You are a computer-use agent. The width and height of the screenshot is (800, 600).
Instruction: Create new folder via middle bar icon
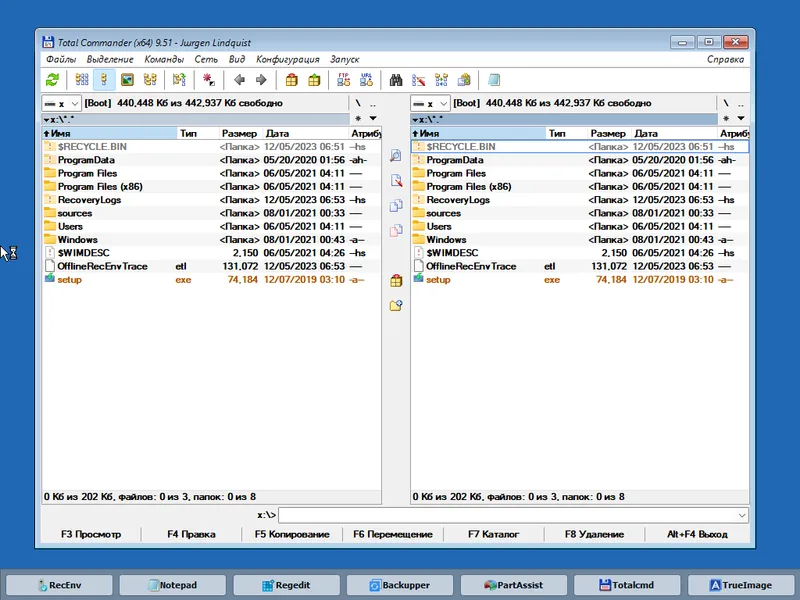click(x=396, y=306)
